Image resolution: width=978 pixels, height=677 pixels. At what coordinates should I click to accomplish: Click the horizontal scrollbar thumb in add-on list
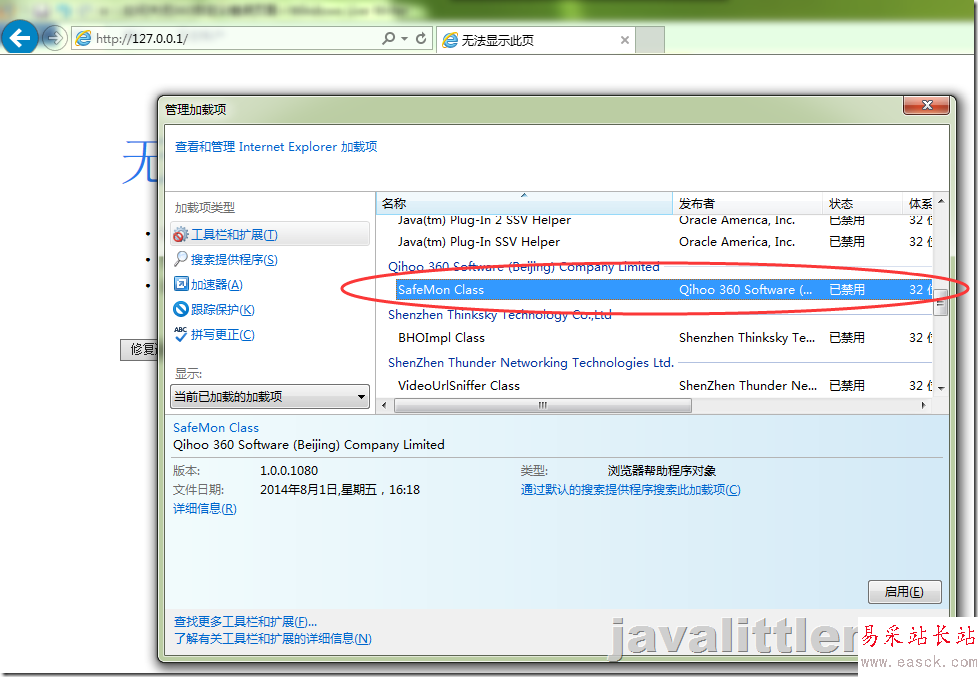[x=543, y=406]
